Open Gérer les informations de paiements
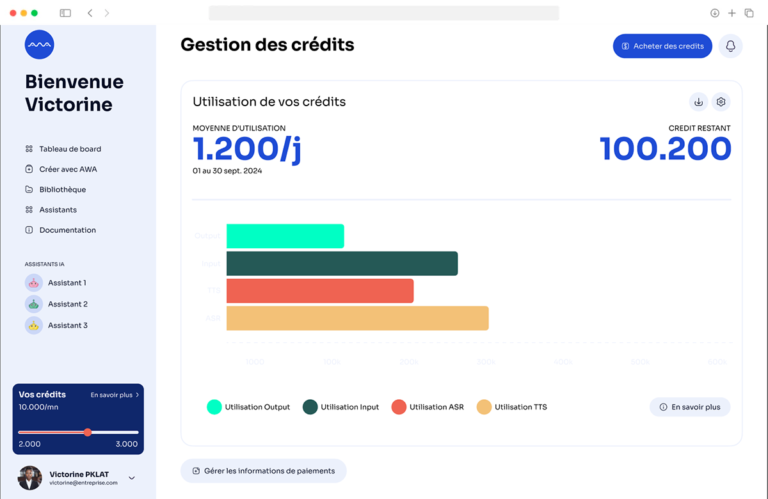The width and height of the screenshot is (768, 499). [x=264, y=471]
